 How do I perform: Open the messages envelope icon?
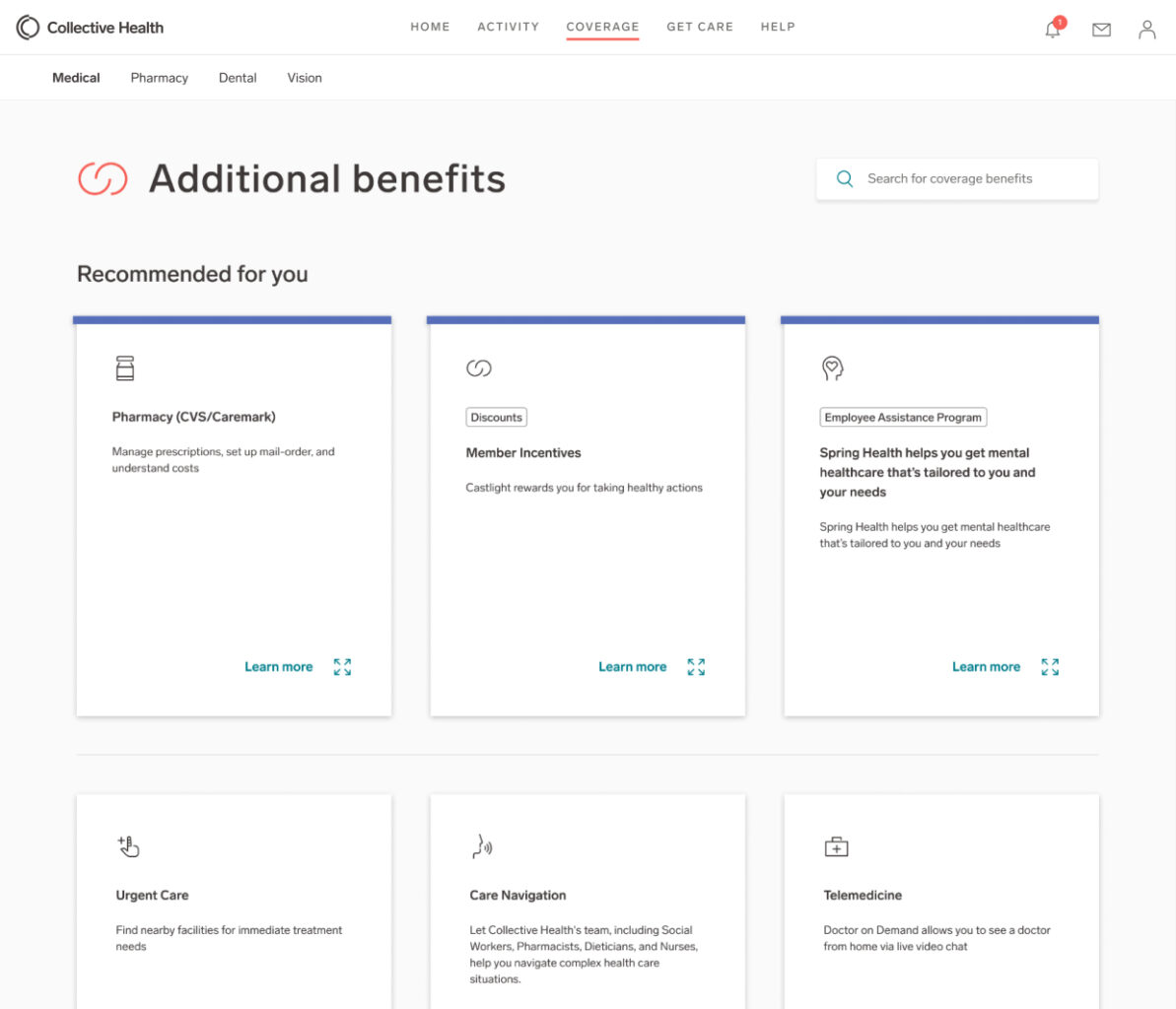[x=1101, y=30]
